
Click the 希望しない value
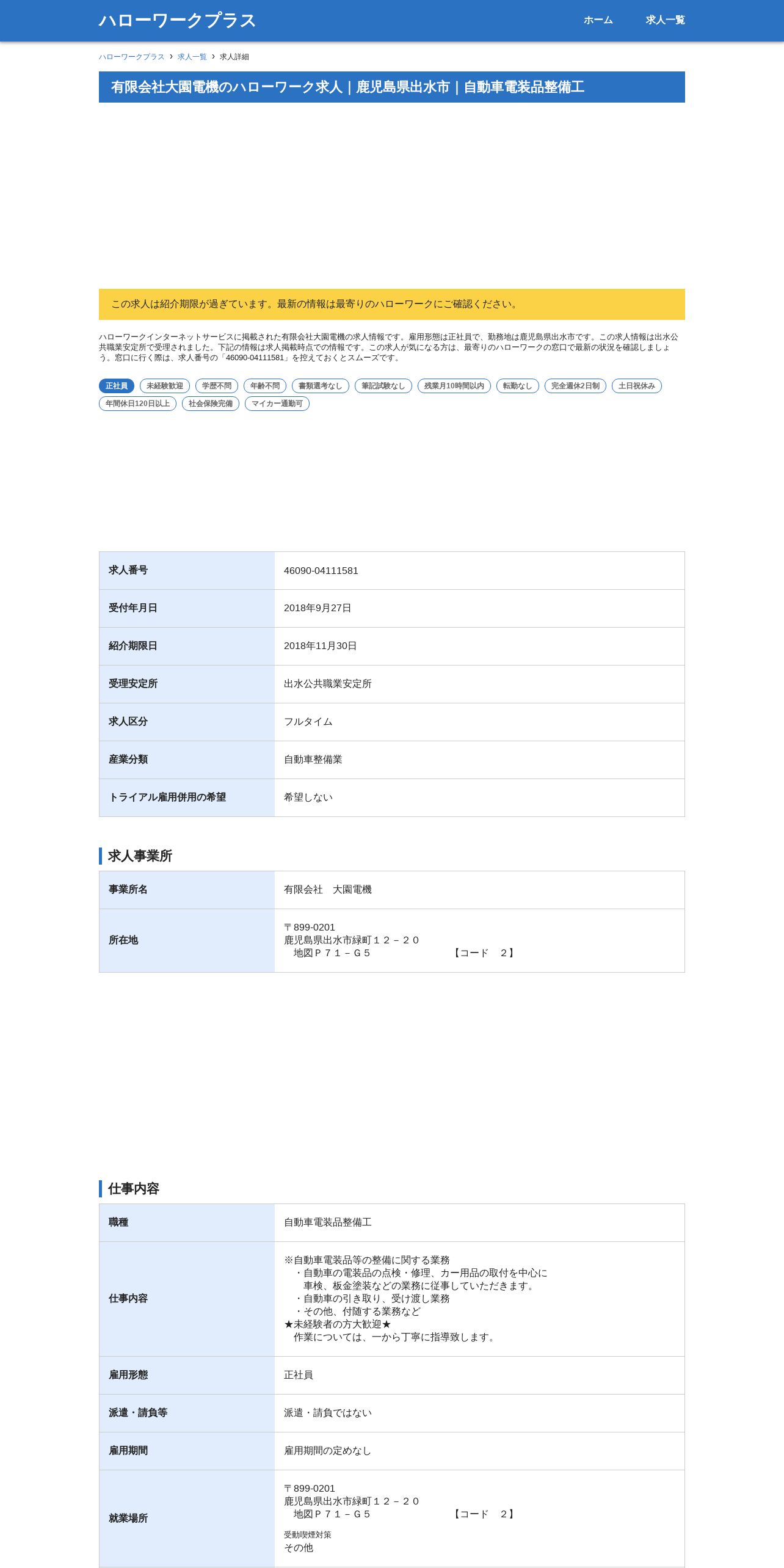point(308,797)
